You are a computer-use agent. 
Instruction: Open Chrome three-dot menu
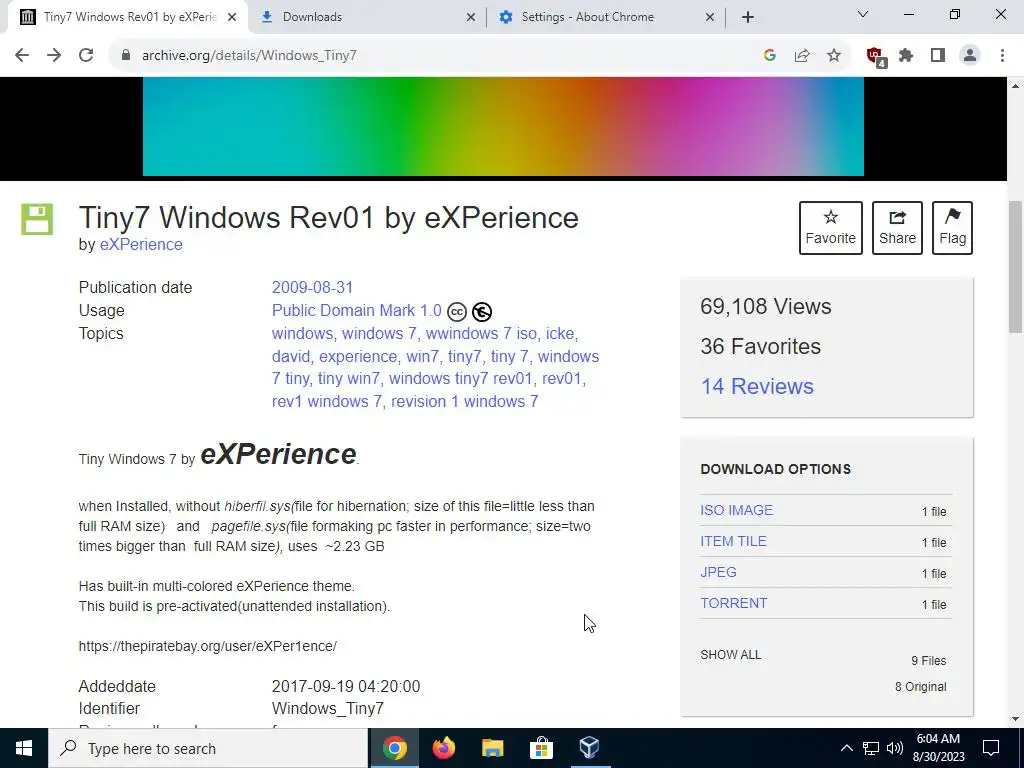1002,56
